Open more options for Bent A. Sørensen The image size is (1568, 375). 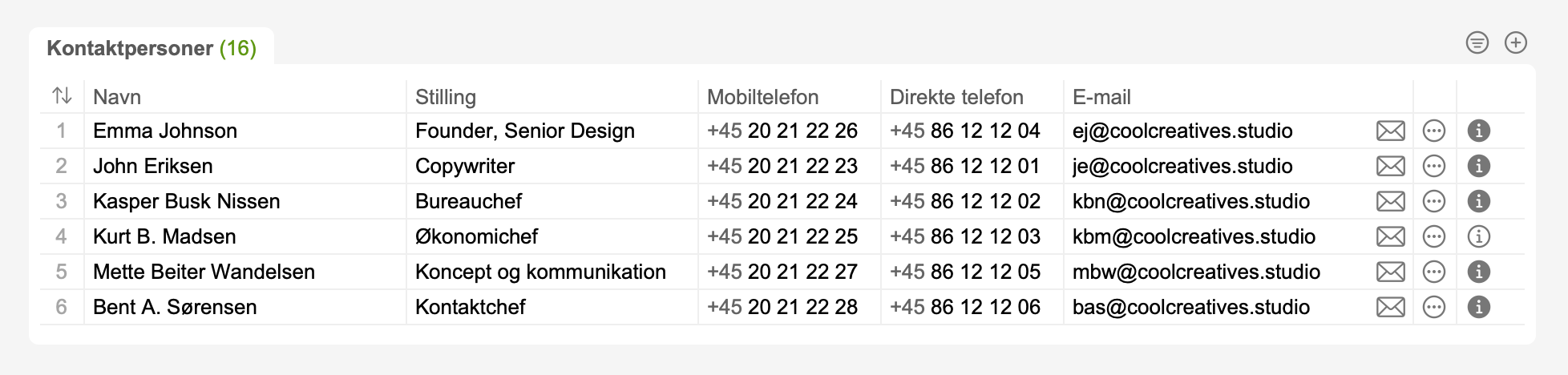1433,307
